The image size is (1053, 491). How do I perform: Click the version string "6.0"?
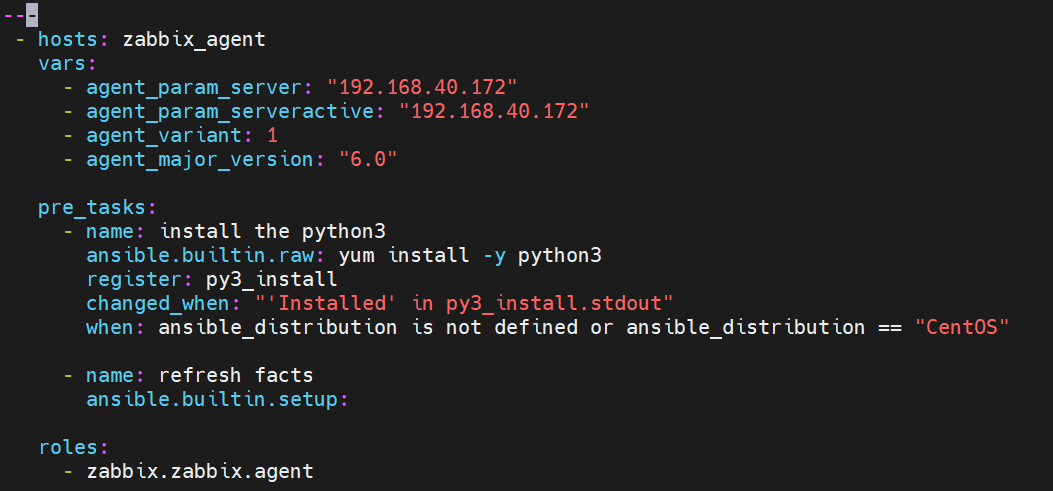click(368, 159)
